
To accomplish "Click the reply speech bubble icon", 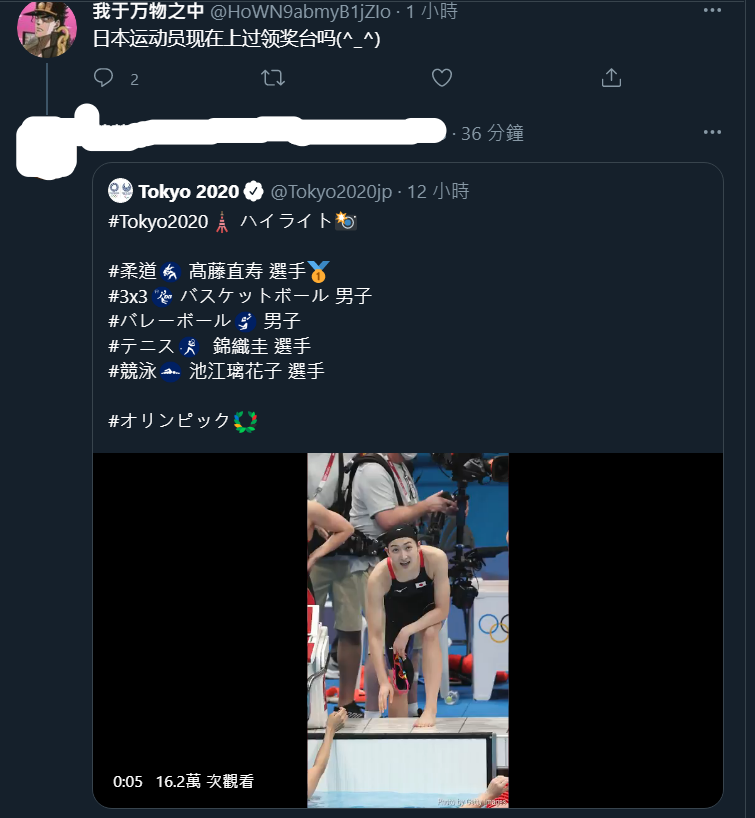I will coord(103,78).
